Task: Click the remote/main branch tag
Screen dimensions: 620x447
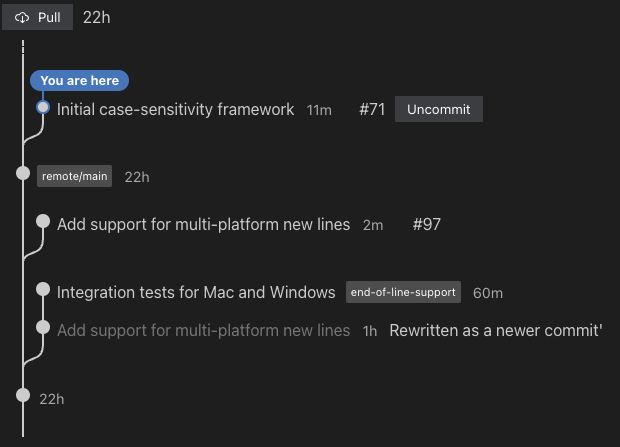Action: coord(74,176)
